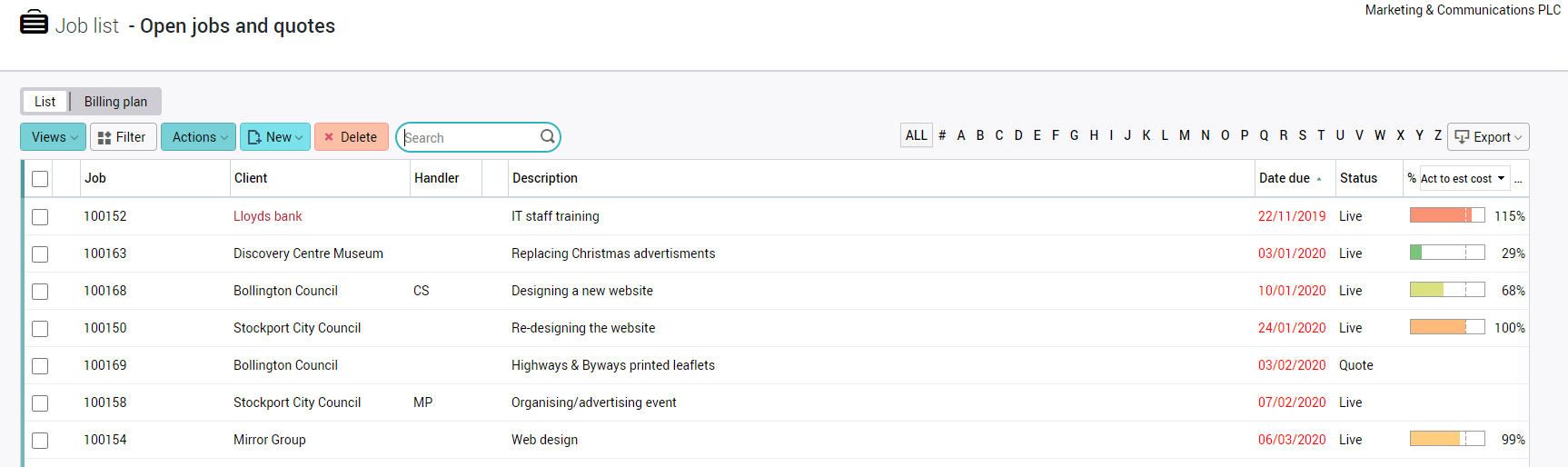
Task: Select the List tab
Action: (45, 102)
